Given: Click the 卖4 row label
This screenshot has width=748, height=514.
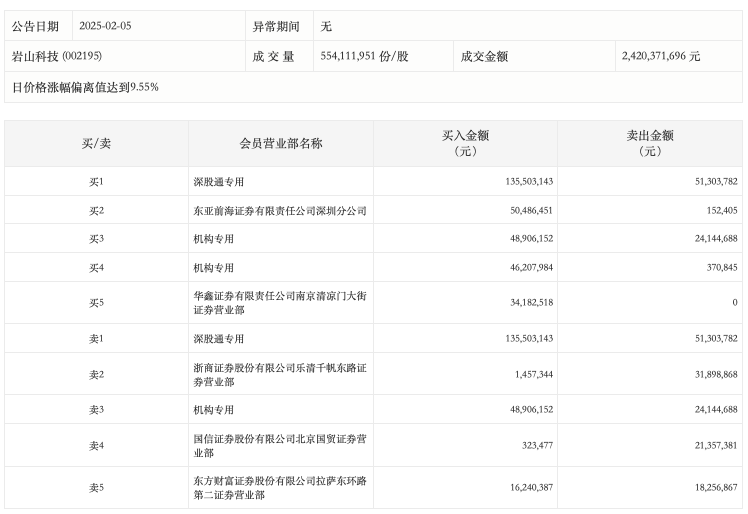Looking at the screenshot, I should point(96,444).
